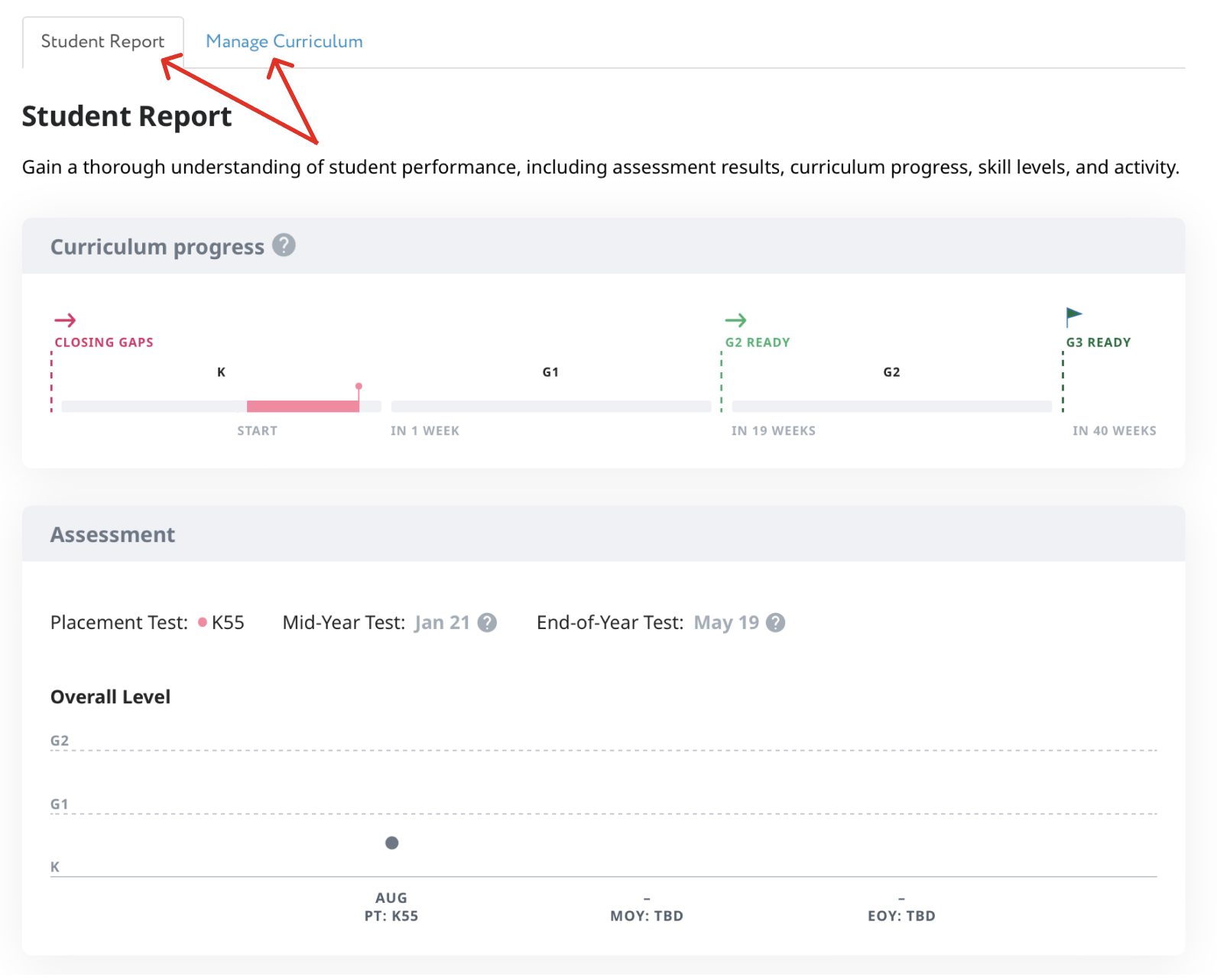
Task: Click the pink Closing Gaps arrow icon
Action: pos(65,320)
